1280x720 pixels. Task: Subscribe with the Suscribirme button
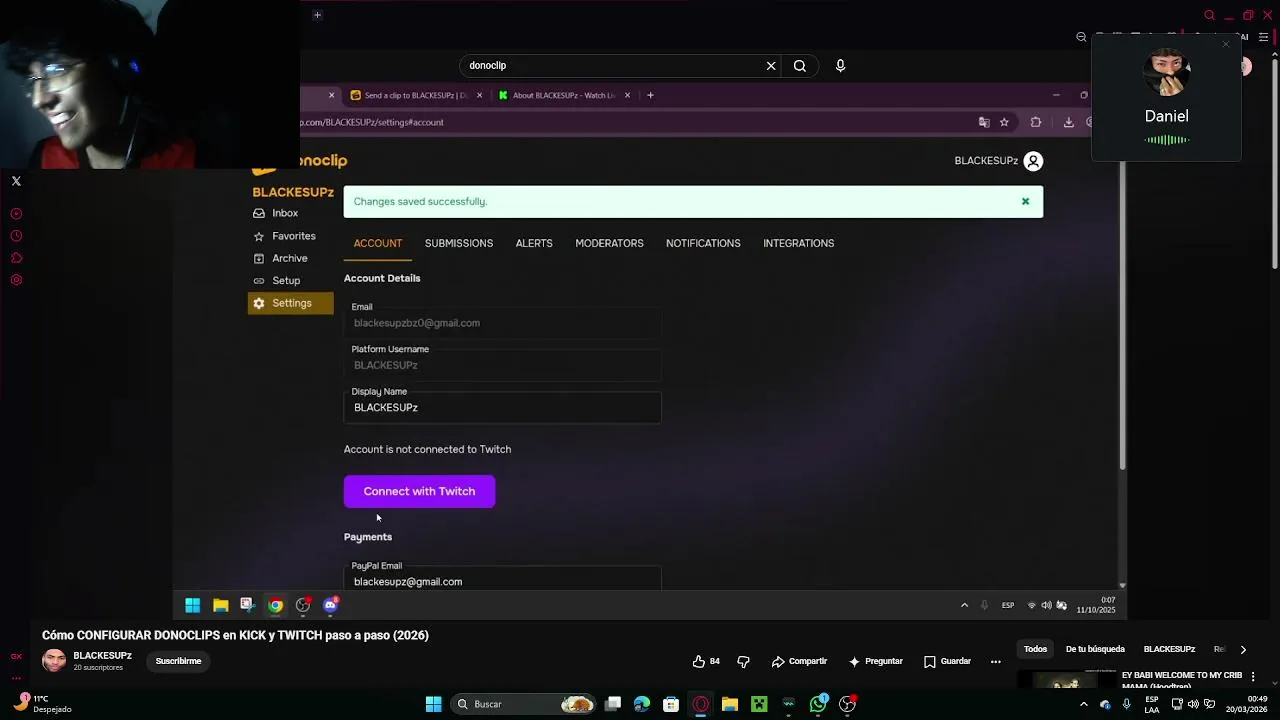point(178,661)
